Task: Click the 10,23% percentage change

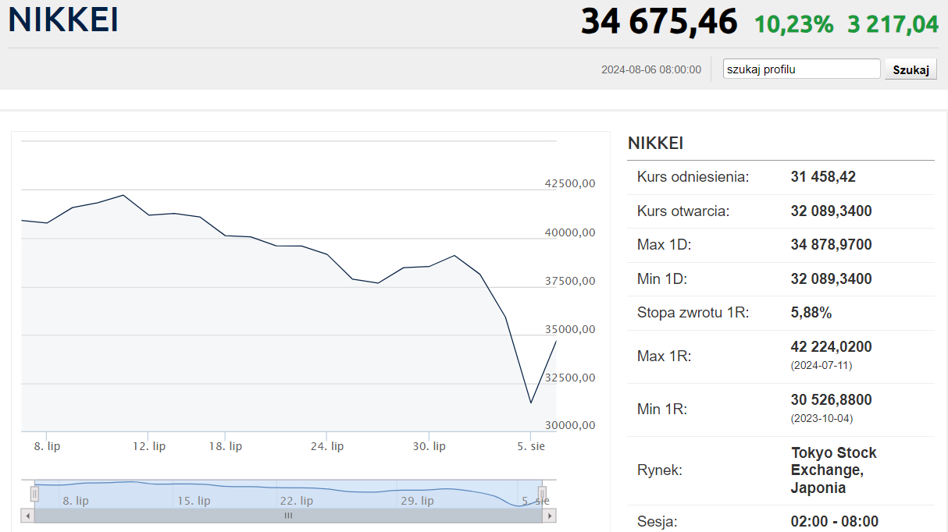Action: tap(793, 24)
